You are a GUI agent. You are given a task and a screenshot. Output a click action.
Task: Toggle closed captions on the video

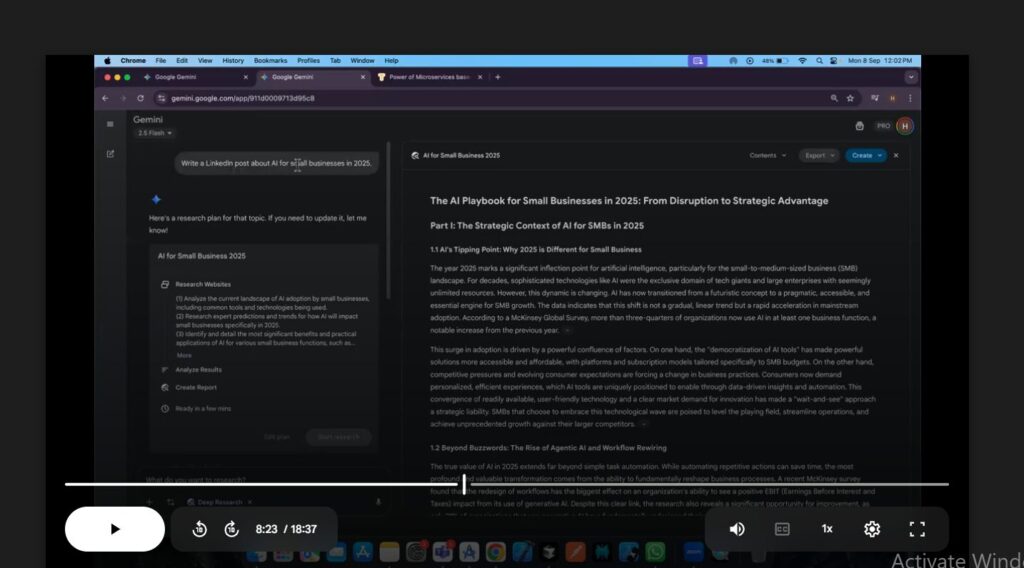coord(783,529)
